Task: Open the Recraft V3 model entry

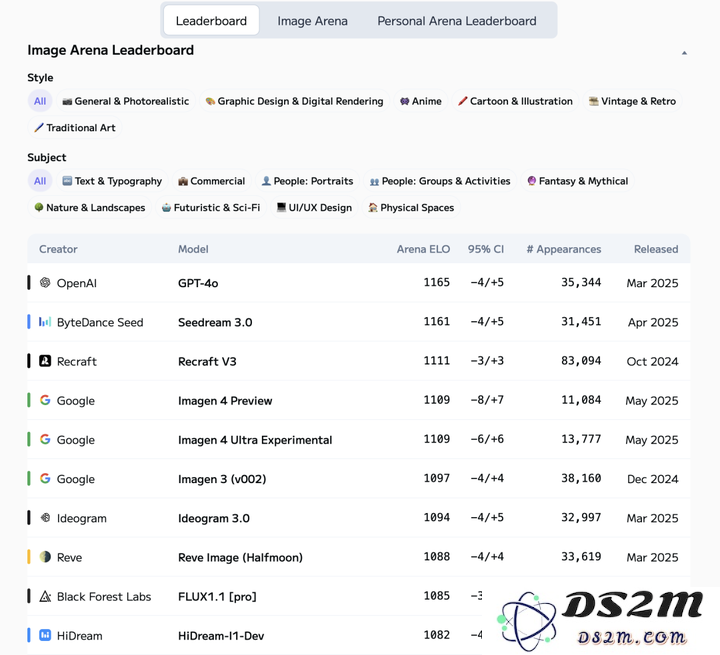Action: coord(207,361)
